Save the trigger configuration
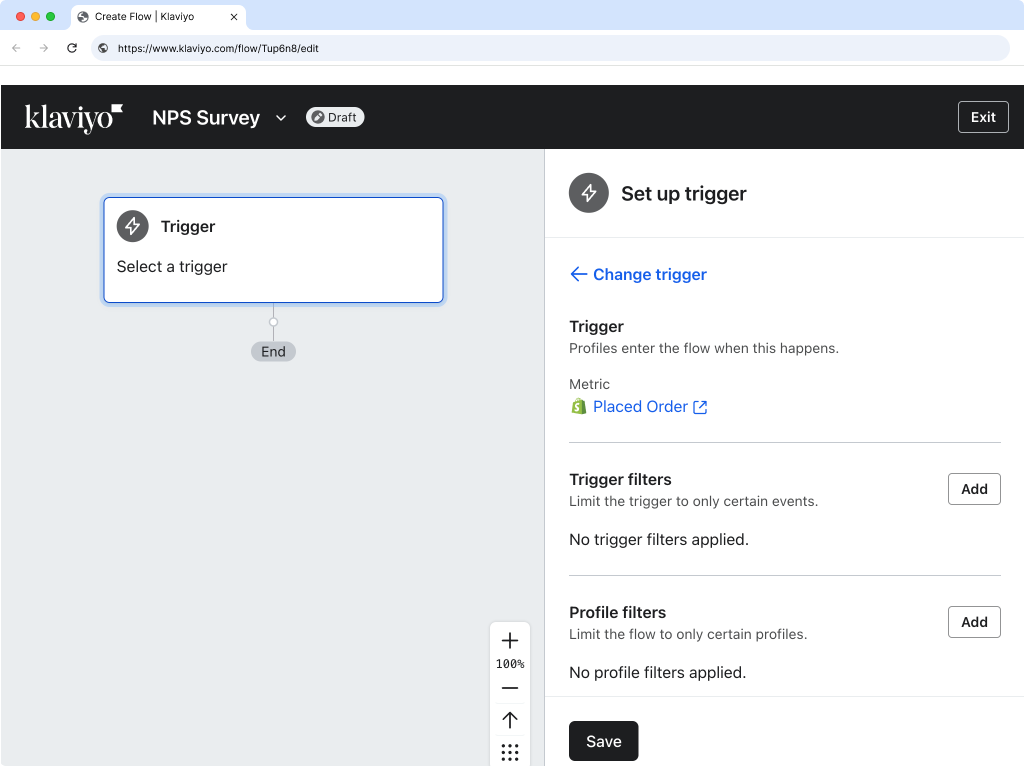This screenshot has width=1024, height=766. click(603, 740)
